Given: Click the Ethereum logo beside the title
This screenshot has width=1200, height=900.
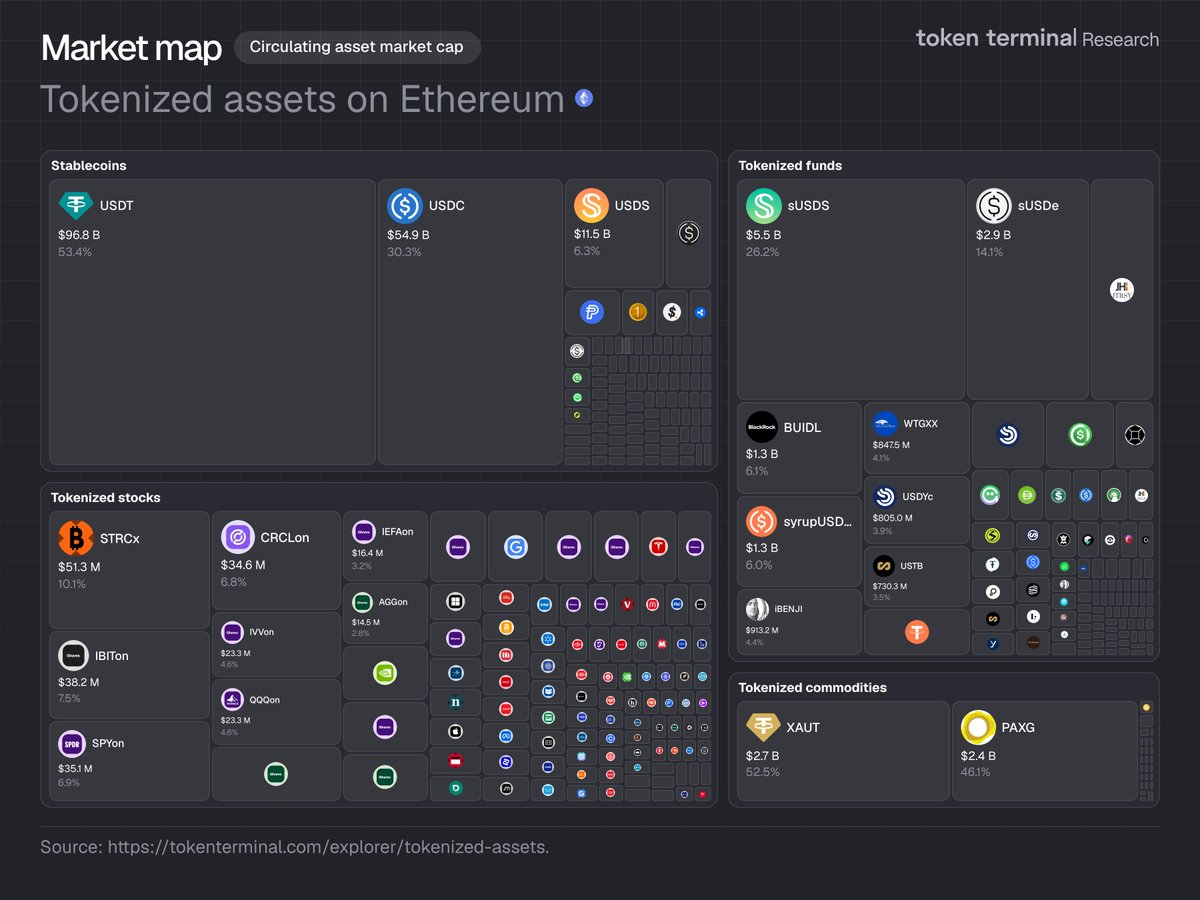Looking at the screenshot, I should coord(583,99).
